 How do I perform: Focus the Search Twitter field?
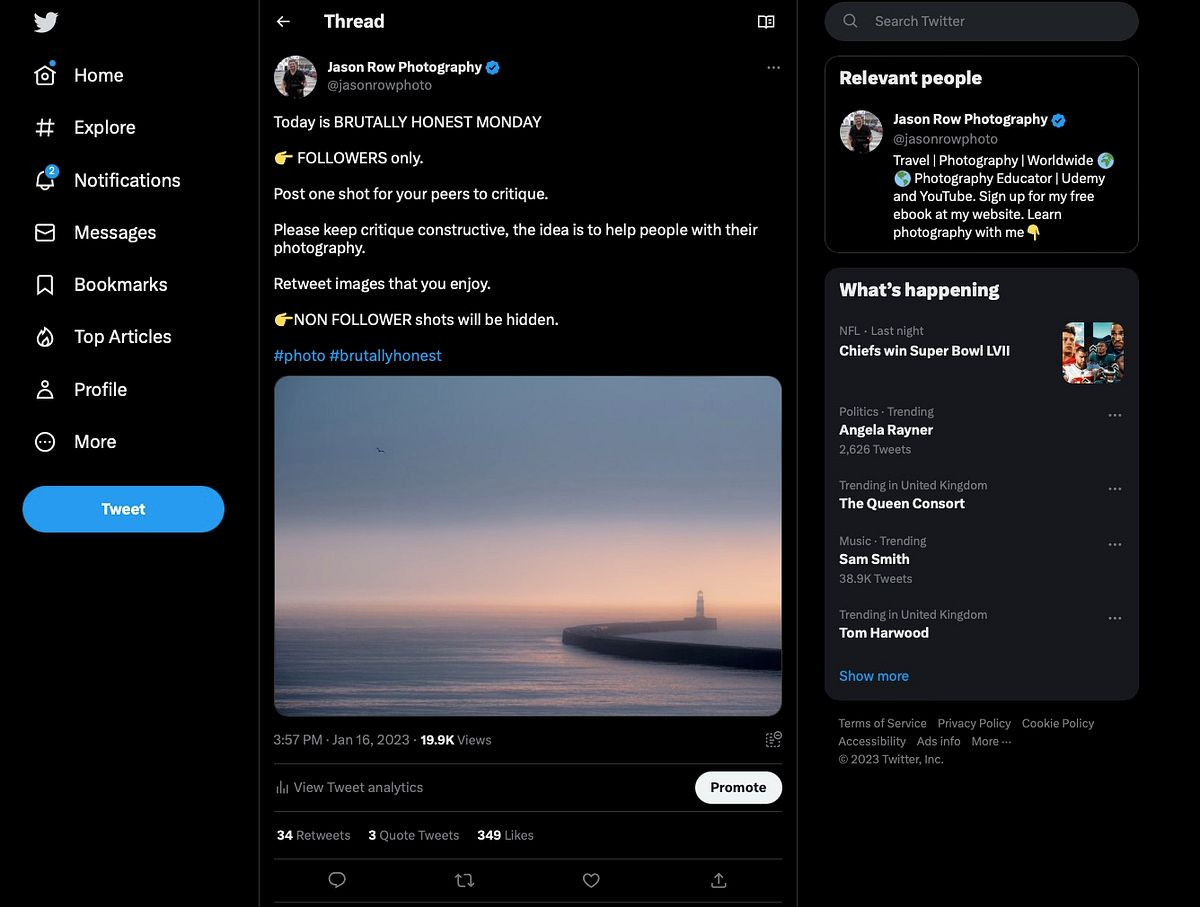(990, 21)
